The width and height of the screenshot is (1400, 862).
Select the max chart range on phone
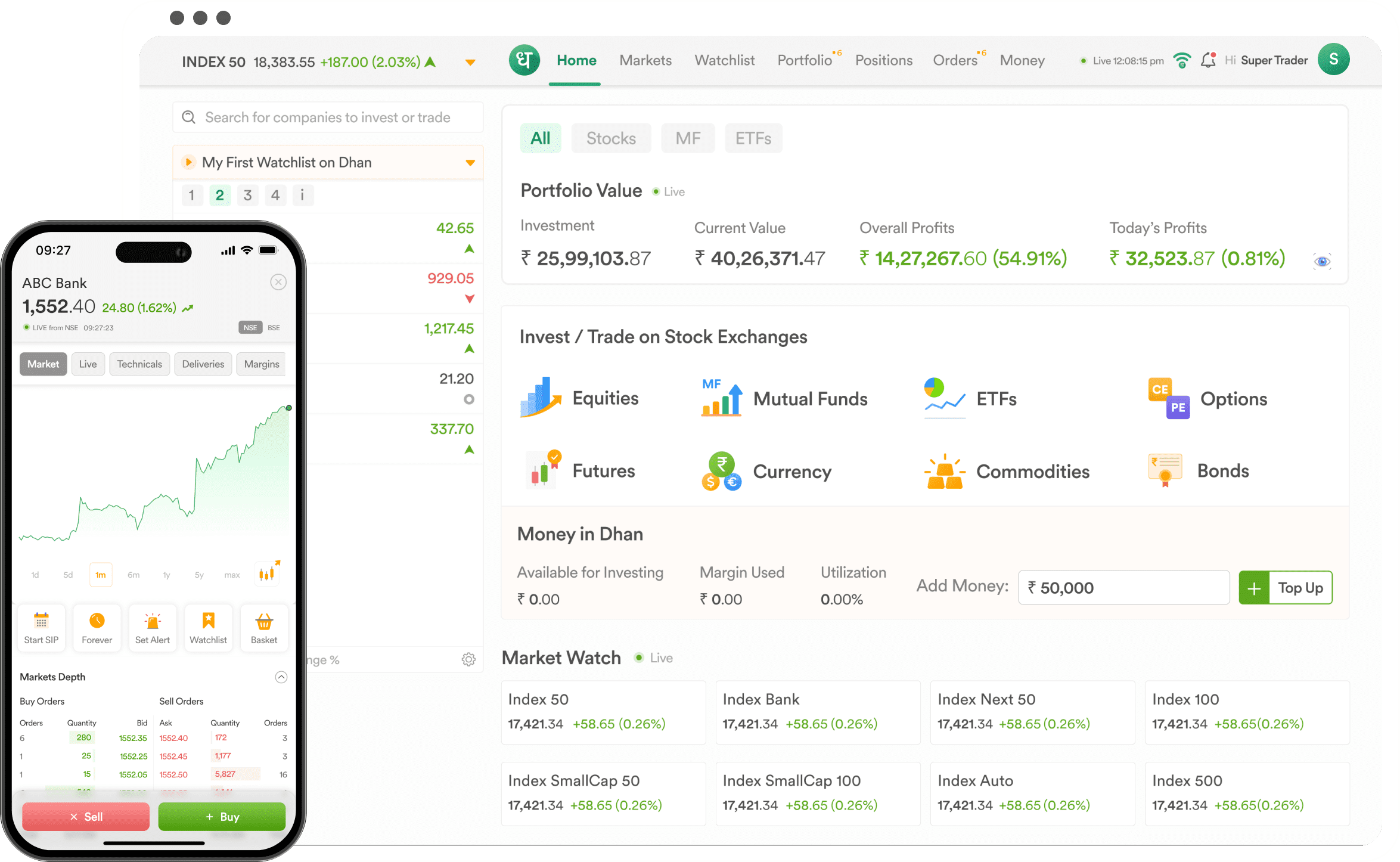click(x=232, y=575)
